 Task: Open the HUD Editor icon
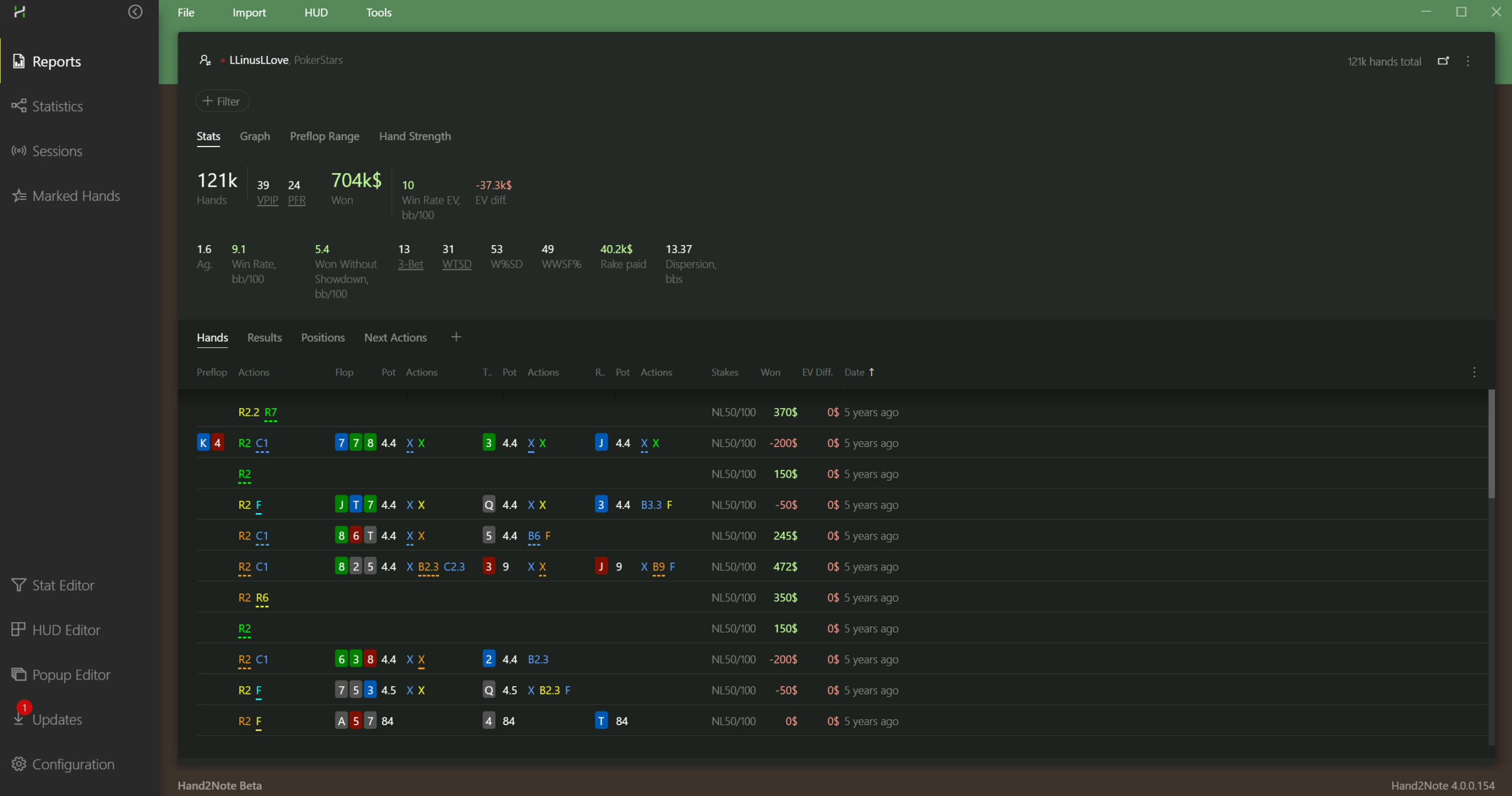[19, 629]
